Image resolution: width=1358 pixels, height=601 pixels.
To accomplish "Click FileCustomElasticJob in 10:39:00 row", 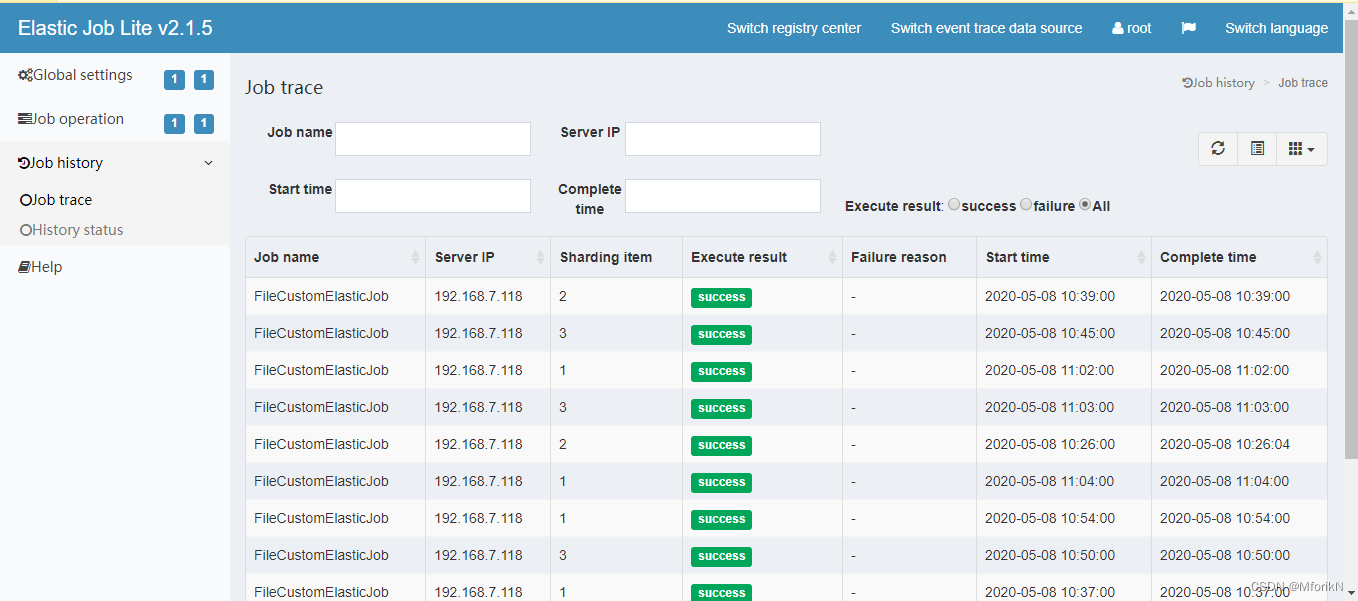I will [x=321, y=296].
